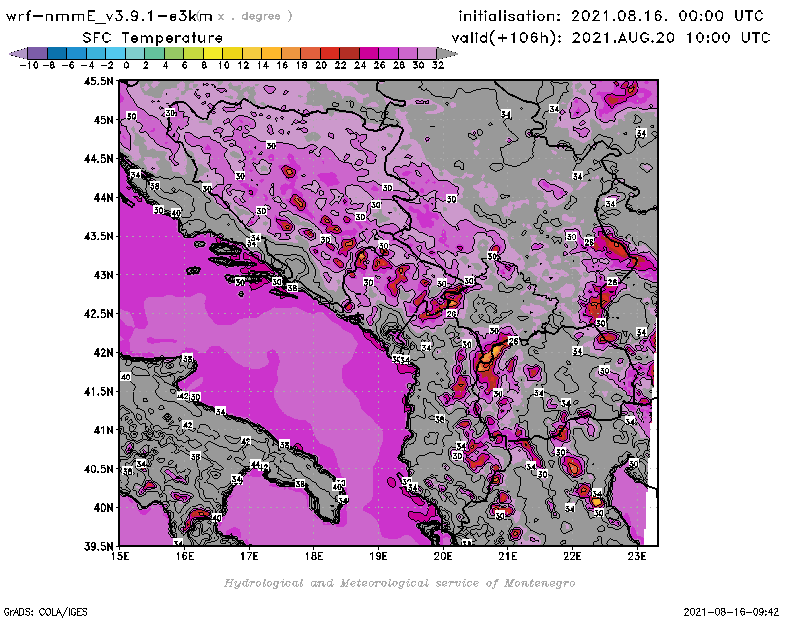Click the orange swatch for 14 to 16
Screen dimensions: 800x618
(271, 53)
